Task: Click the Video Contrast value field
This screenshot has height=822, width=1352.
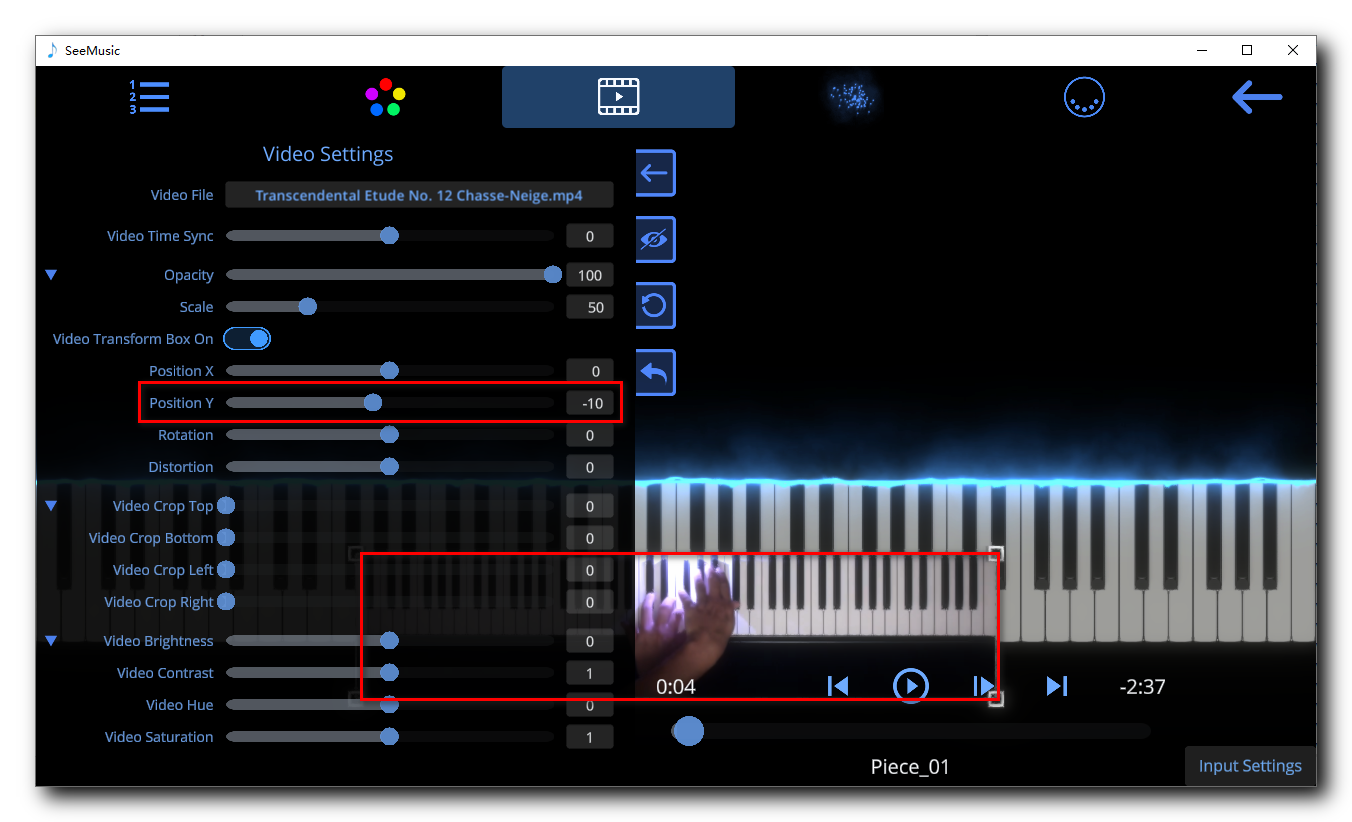Action: click(590, 673)
